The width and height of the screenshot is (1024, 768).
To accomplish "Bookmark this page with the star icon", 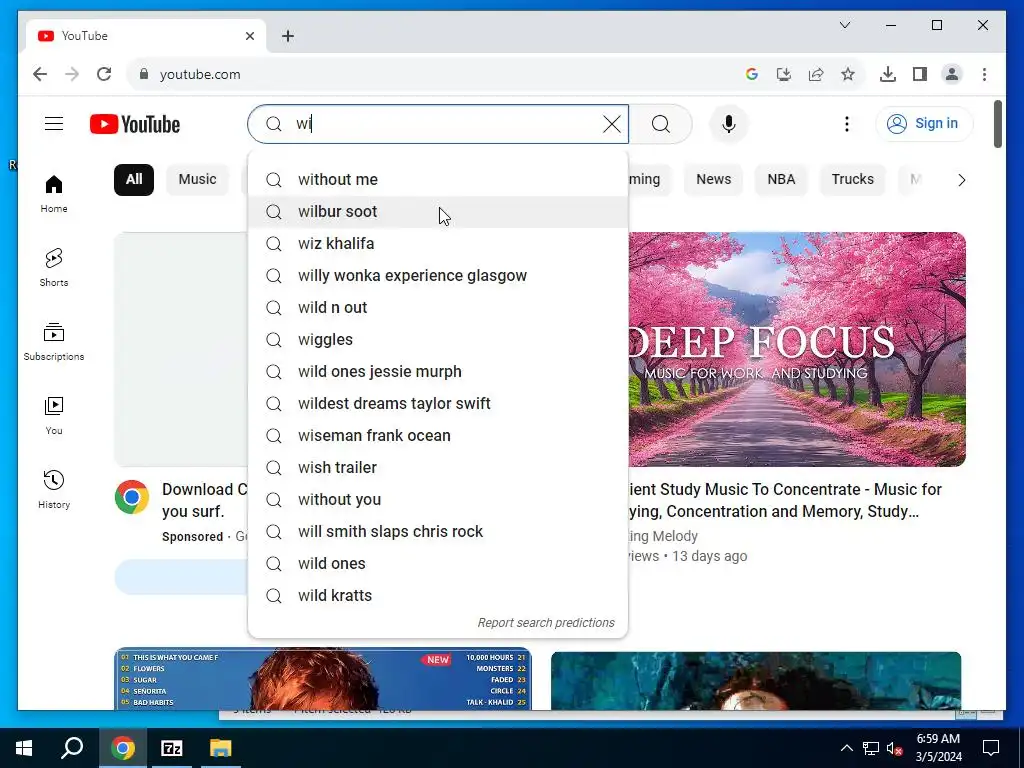I will [x=848, y=74].
